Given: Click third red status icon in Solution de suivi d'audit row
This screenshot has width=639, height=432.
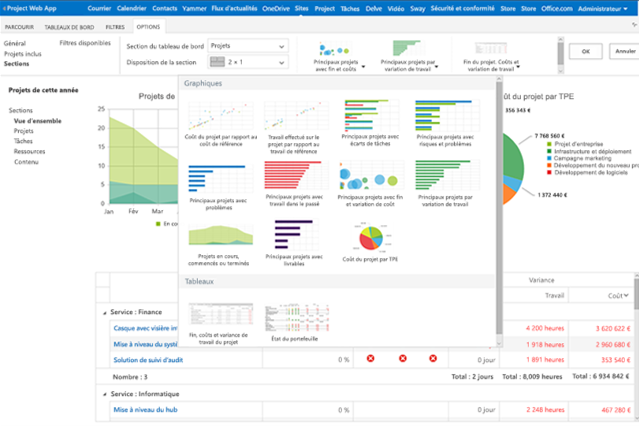Looking at the screenshot, I should [433, 358].
